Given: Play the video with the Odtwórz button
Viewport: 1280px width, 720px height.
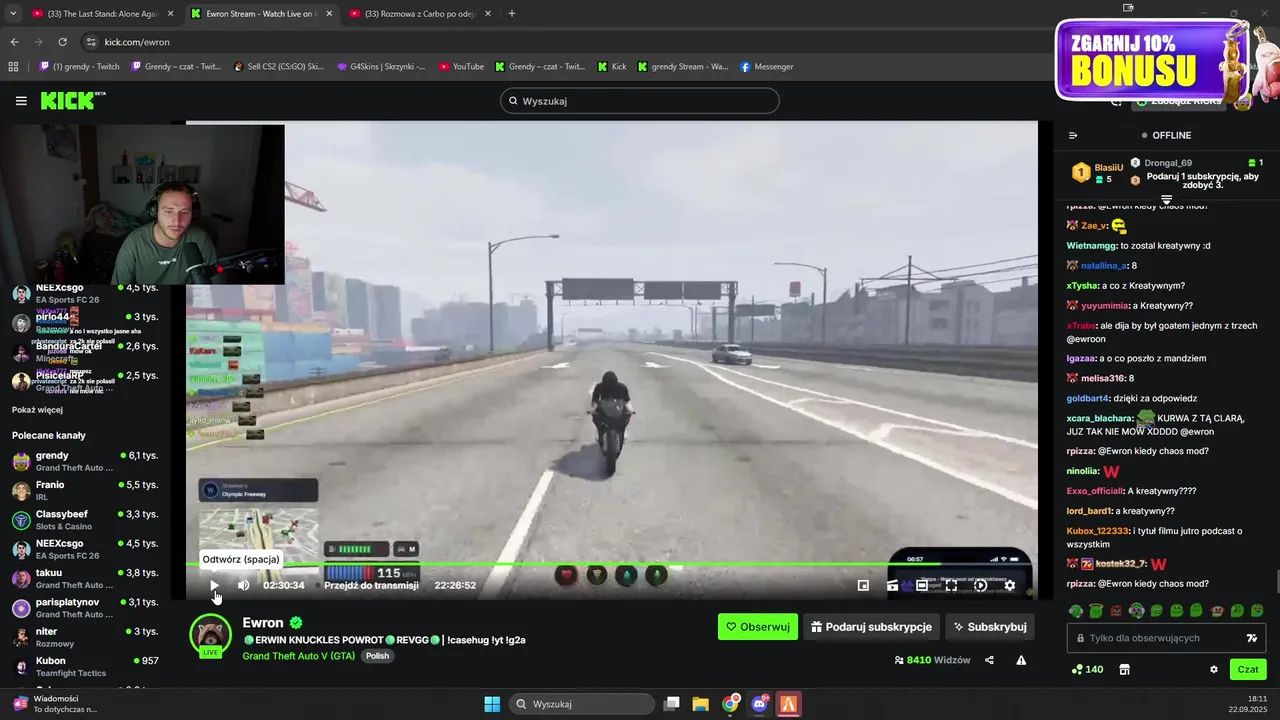Looking at the screenshot, I should [214, 586].
